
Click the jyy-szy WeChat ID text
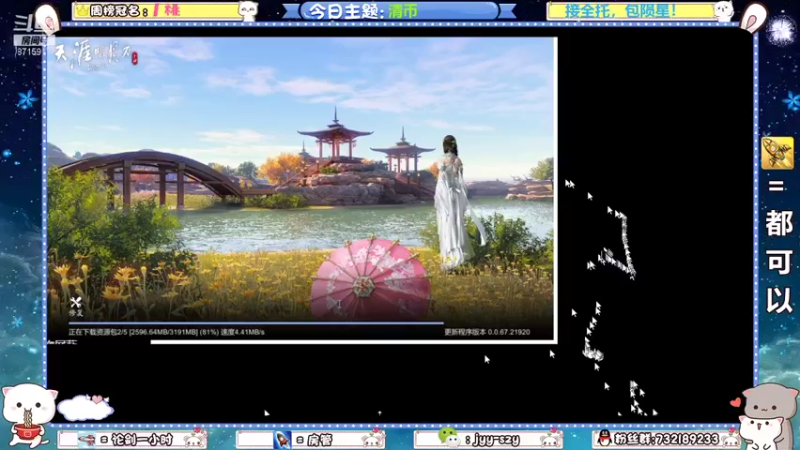496,439
